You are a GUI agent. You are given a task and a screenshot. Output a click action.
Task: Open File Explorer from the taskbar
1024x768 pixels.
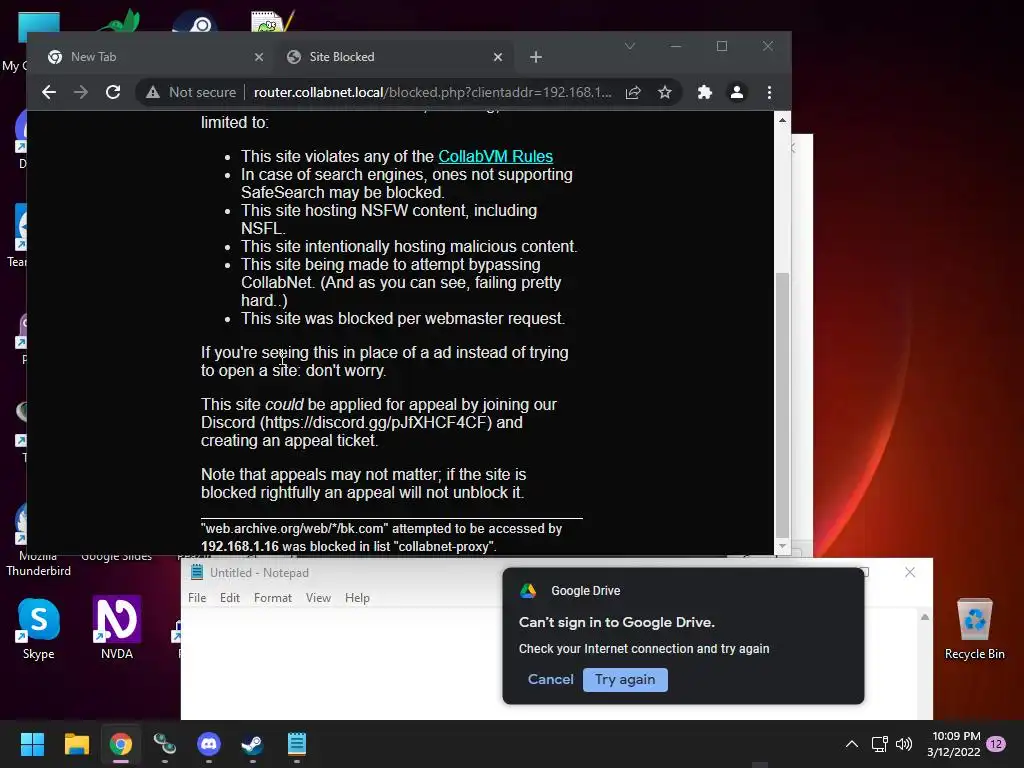pos(76,744)
